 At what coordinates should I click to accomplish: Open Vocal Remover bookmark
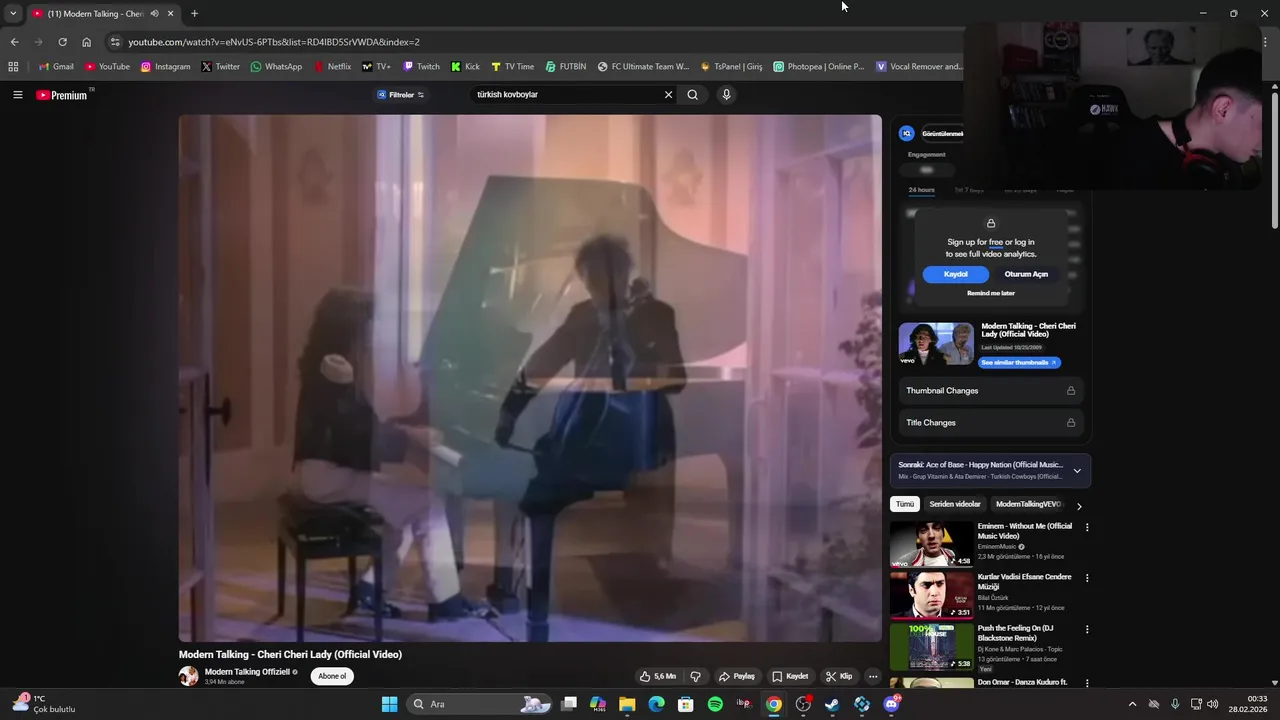[x=919, y=66]
